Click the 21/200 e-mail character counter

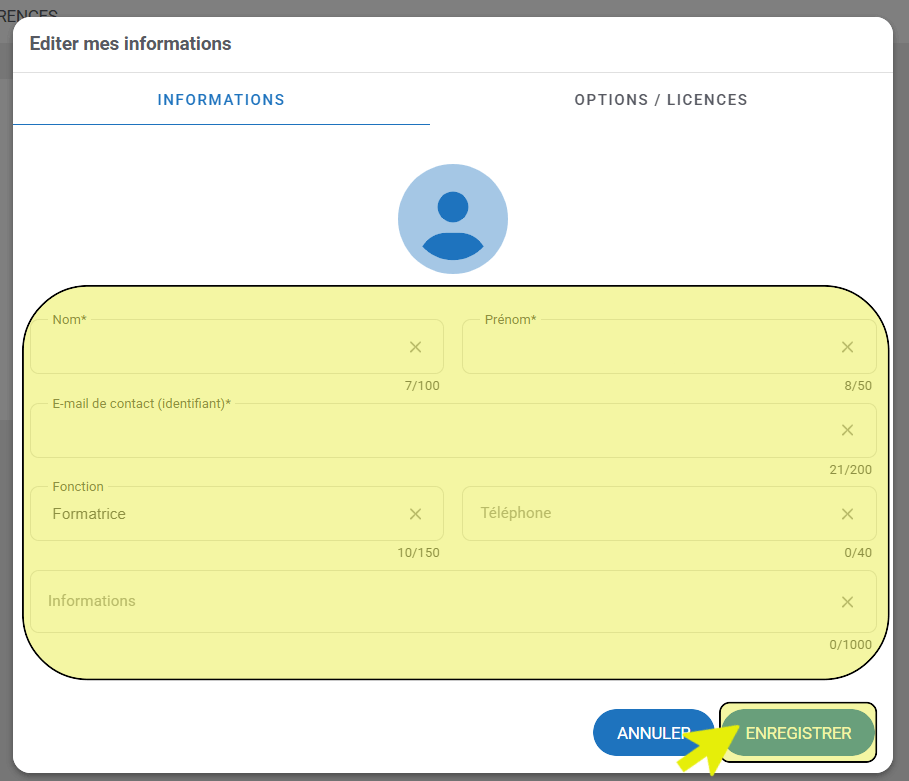[850, 470]
